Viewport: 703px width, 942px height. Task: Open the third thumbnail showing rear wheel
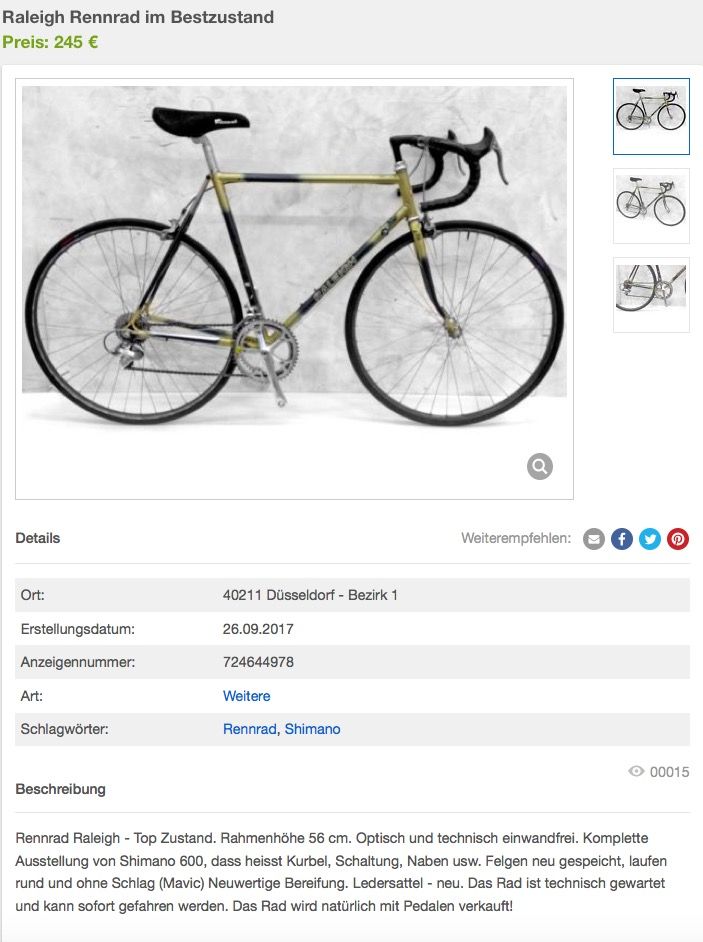click(x=651, y=295)
